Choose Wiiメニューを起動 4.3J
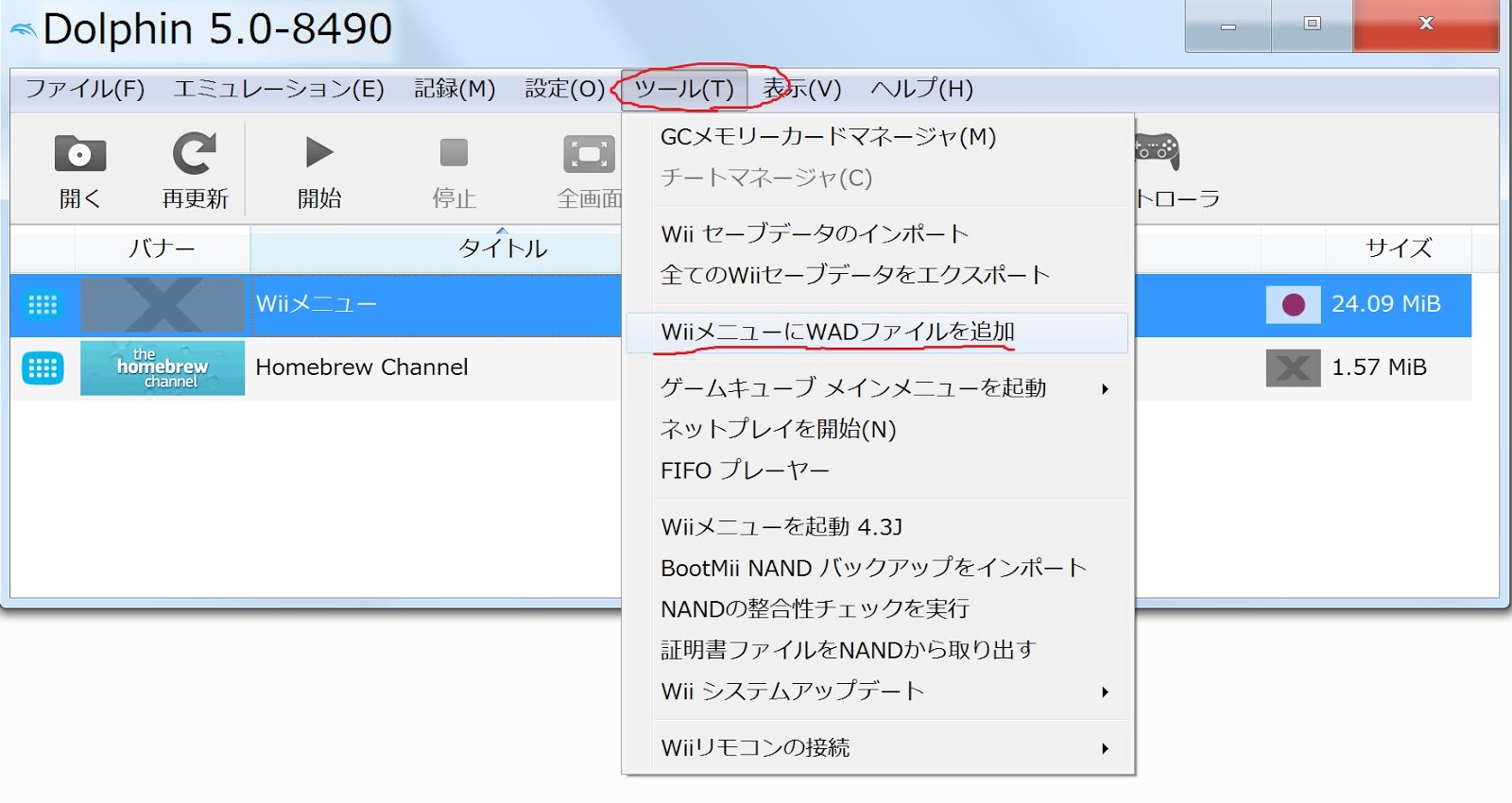The width and height of the screenshot is (1512, 803). (879, 526)
